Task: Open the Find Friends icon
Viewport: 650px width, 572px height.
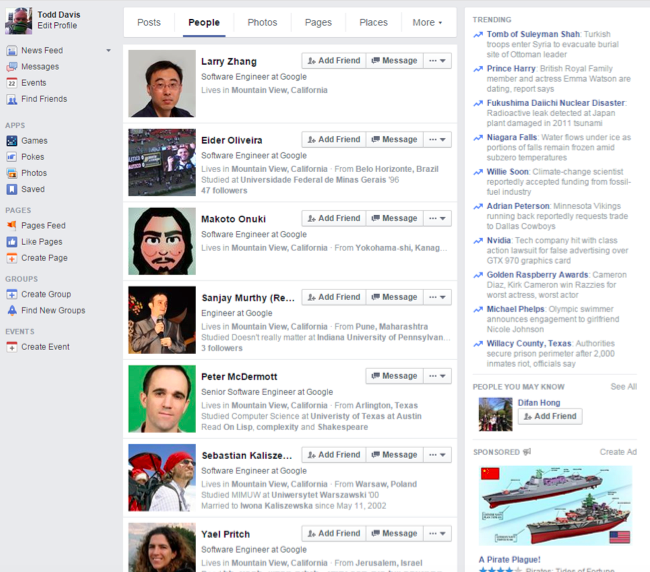Action: [x=12, y=99]
